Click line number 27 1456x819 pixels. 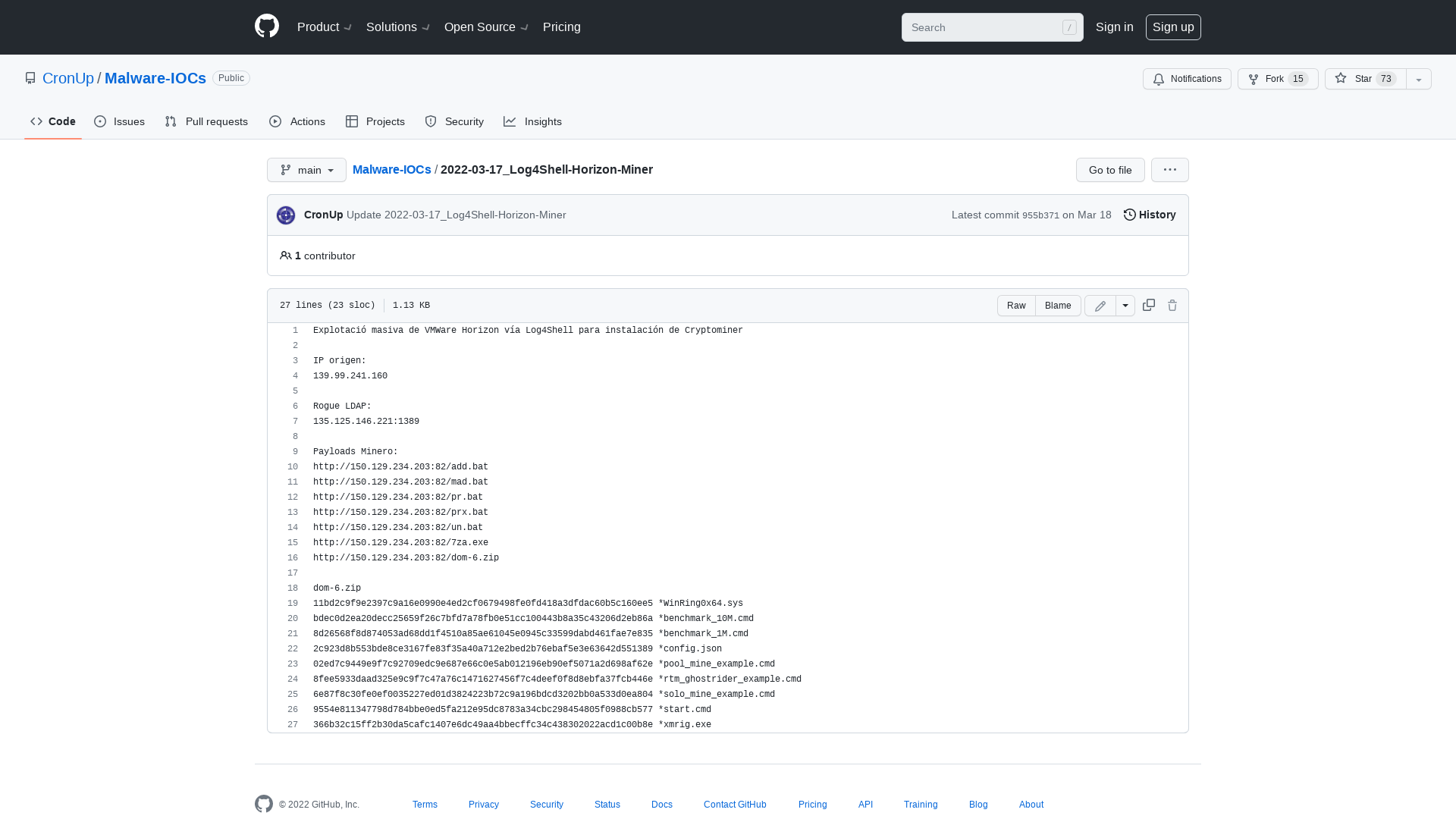(293, 724)
